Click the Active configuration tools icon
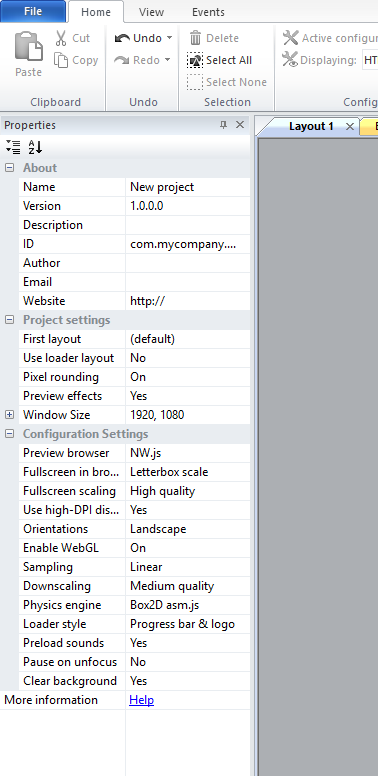The width and height of the screenshot is (378, 776). point(290,38)
